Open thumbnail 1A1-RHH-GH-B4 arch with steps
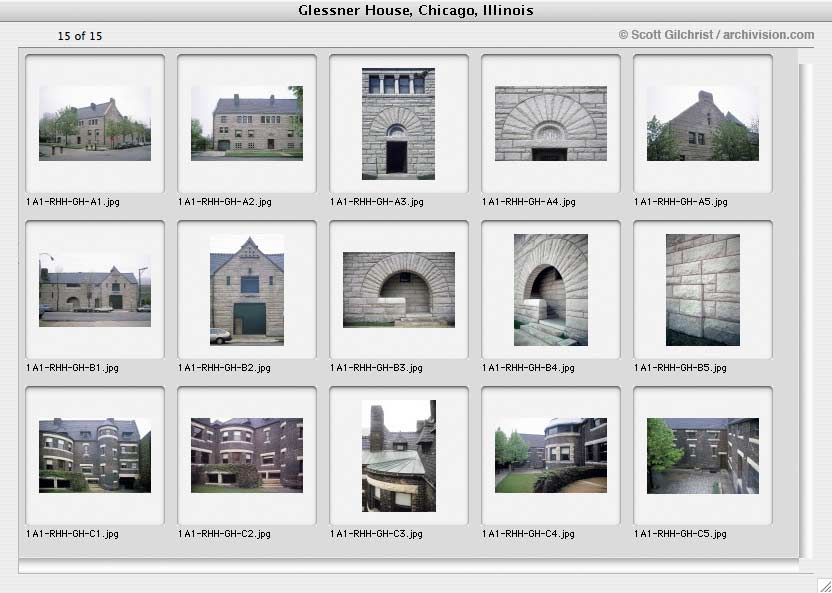 click(551, 290)
